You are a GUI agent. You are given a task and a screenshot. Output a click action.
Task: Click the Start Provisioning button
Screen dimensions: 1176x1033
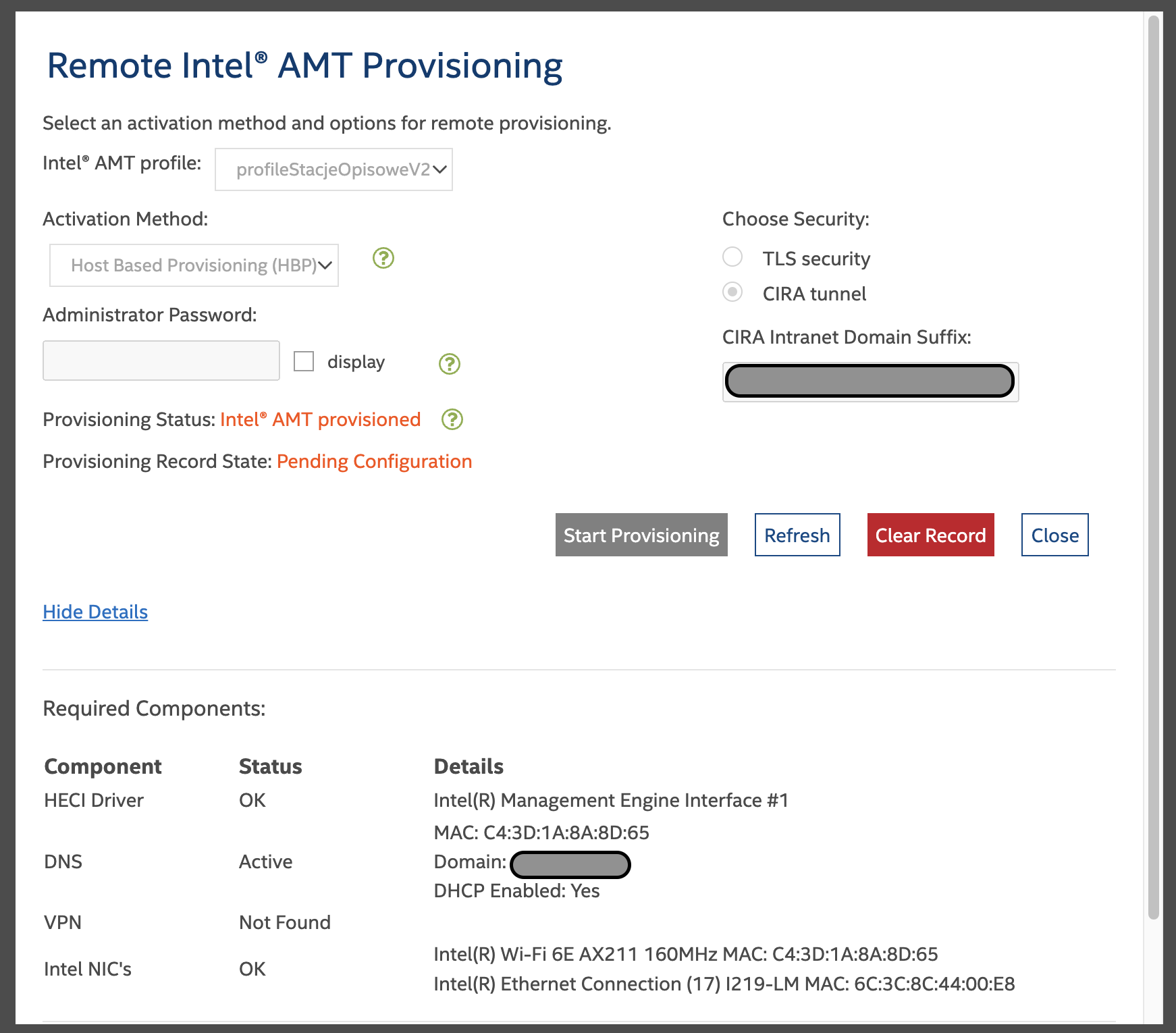pyautogui.click(x=641, y=535)
